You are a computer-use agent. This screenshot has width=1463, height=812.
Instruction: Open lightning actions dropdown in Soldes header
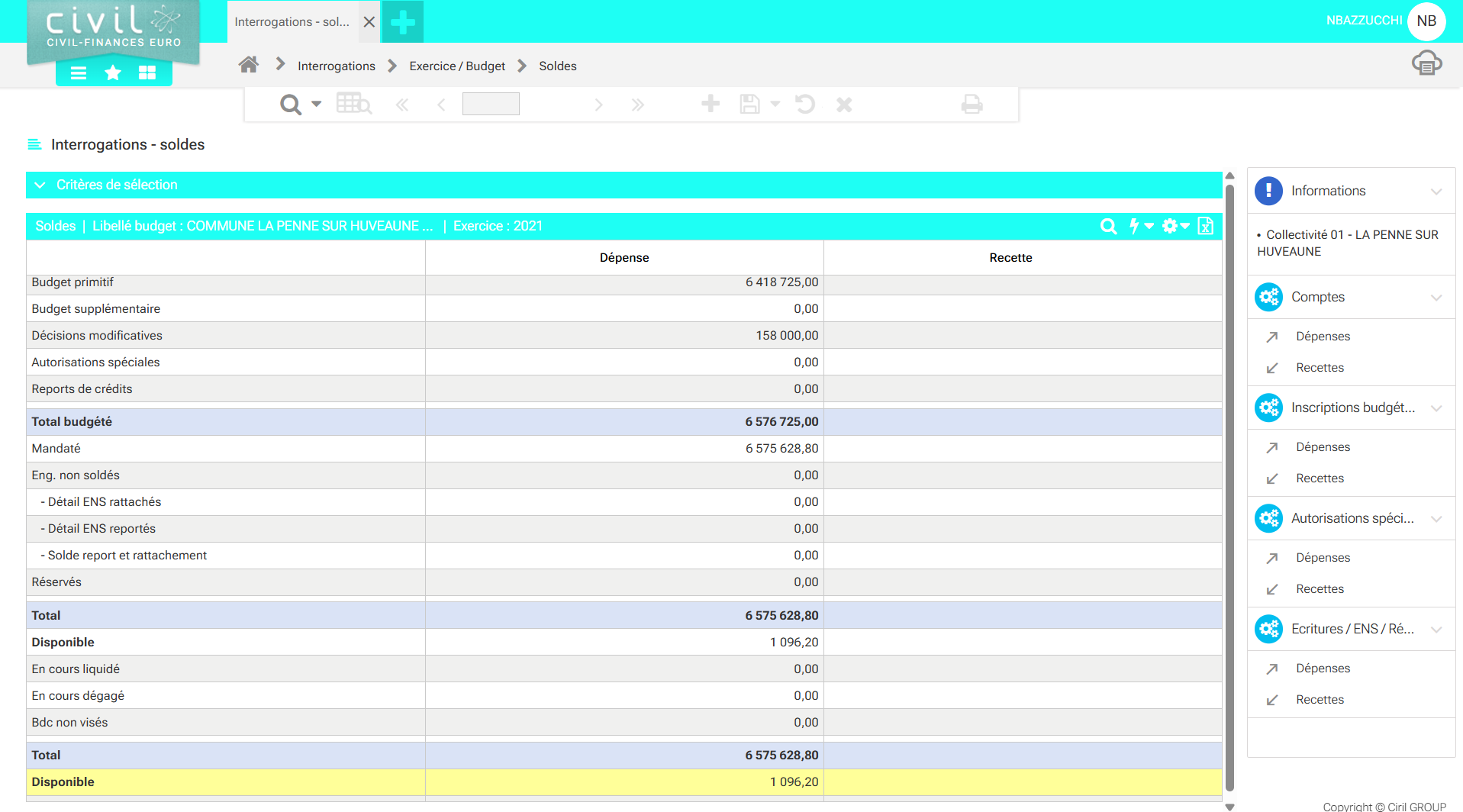tap(1141, 226)
